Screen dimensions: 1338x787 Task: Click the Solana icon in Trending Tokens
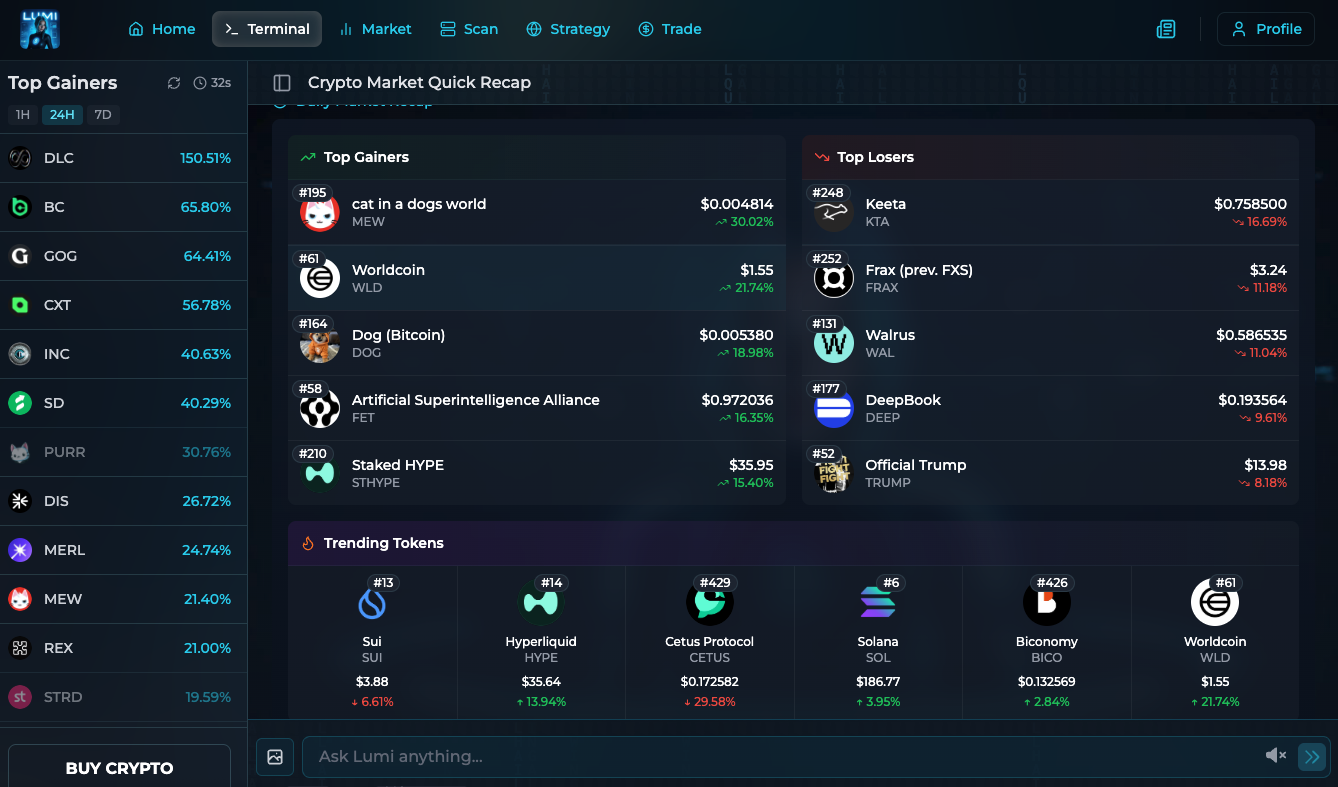[878, 602]
